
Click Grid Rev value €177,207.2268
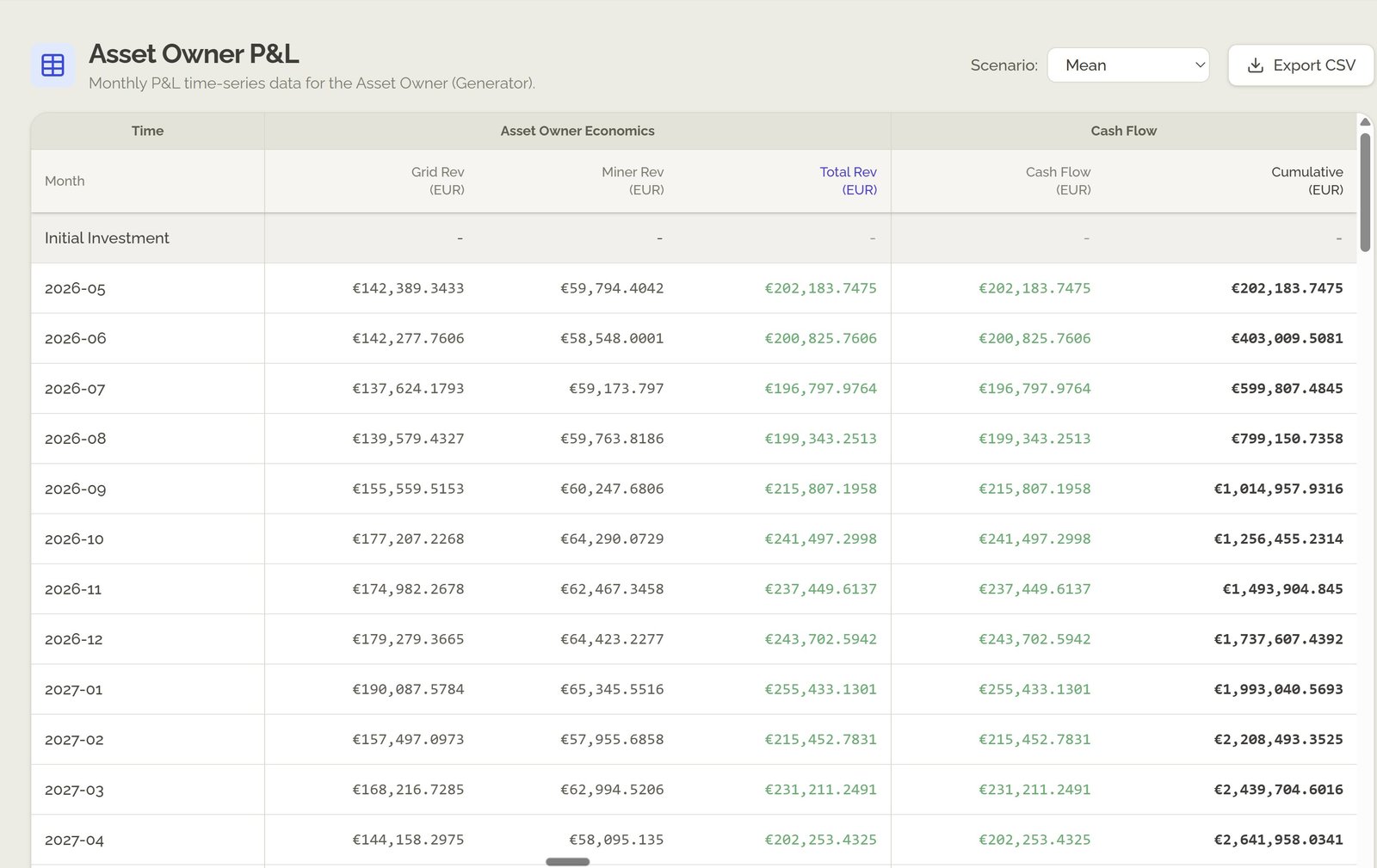point(408,539)
